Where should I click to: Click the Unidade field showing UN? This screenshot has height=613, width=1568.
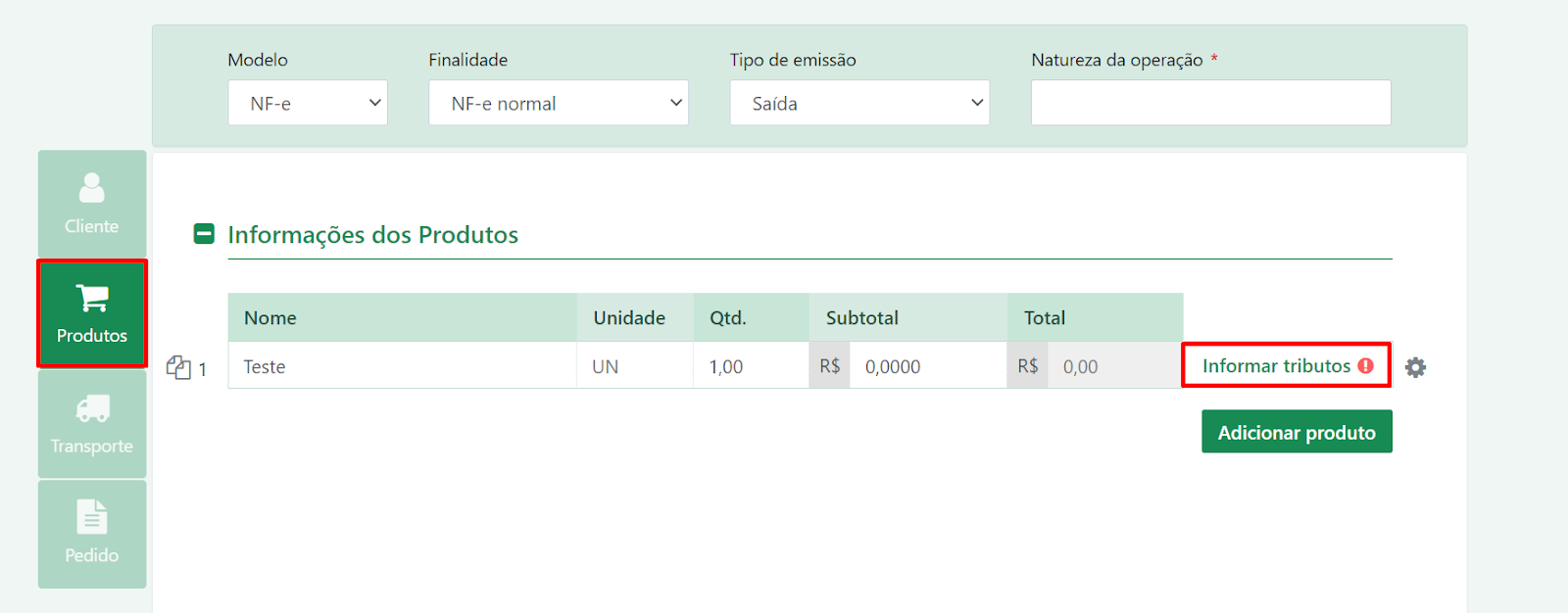(635, 366)
